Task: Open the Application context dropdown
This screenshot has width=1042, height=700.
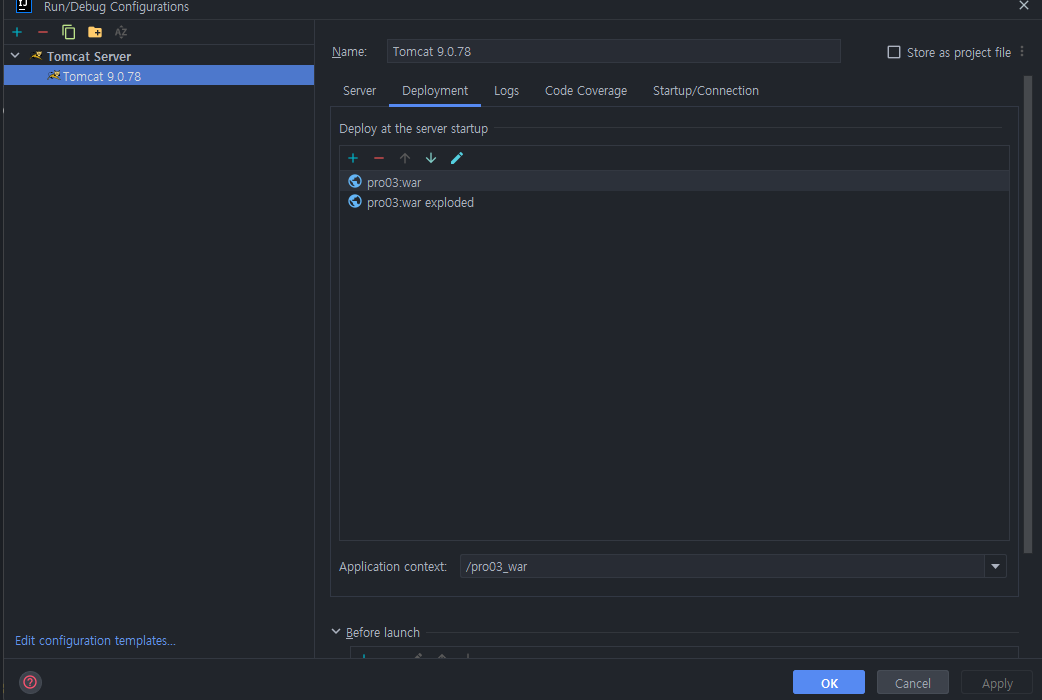Action: [995, 566]
